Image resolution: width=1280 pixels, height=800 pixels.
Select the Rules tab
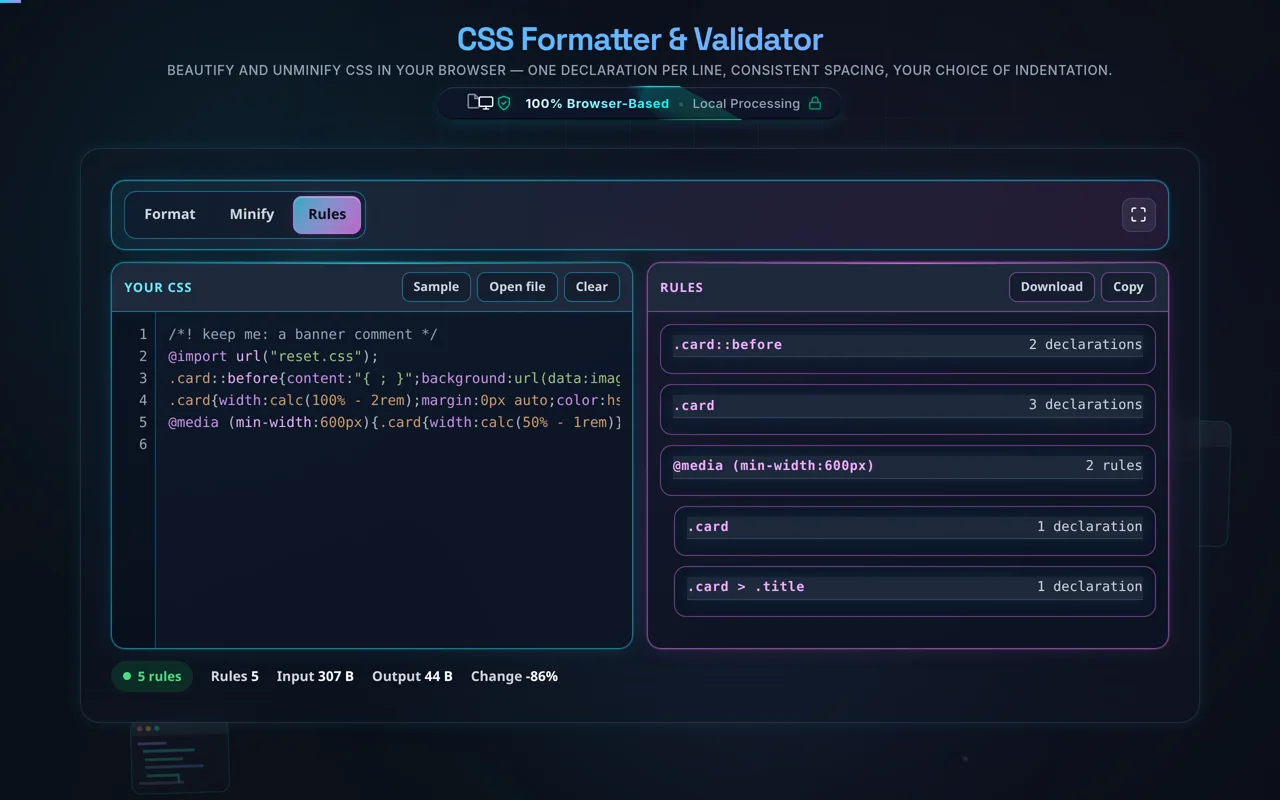click(x=327, y=215)
